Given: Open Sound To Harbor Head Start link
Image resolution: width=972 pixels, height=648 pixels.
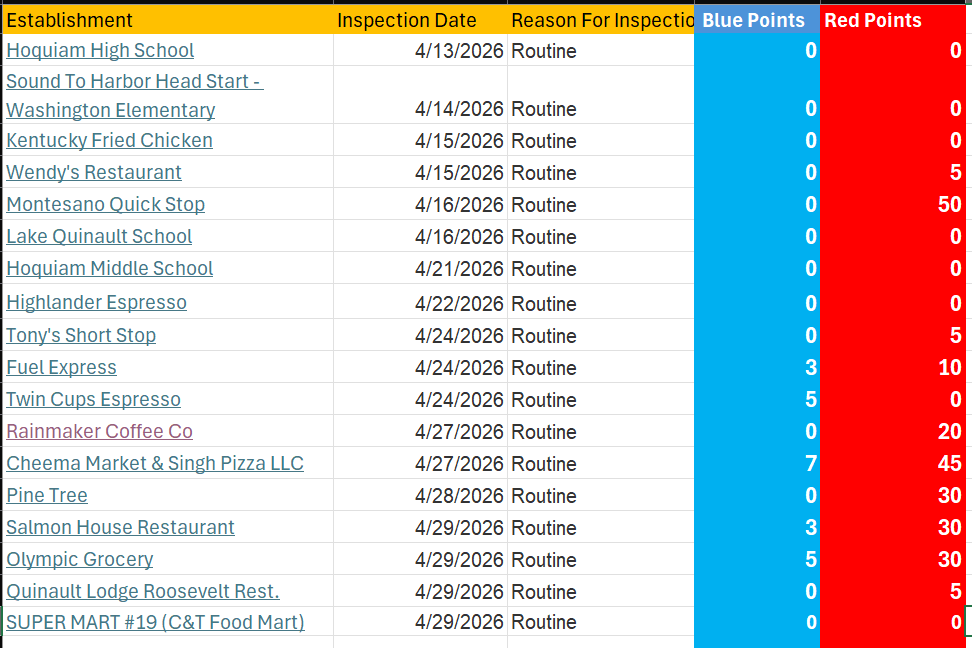Looking at the screenshot, I should pyautogui.click(x=135, y=95).
